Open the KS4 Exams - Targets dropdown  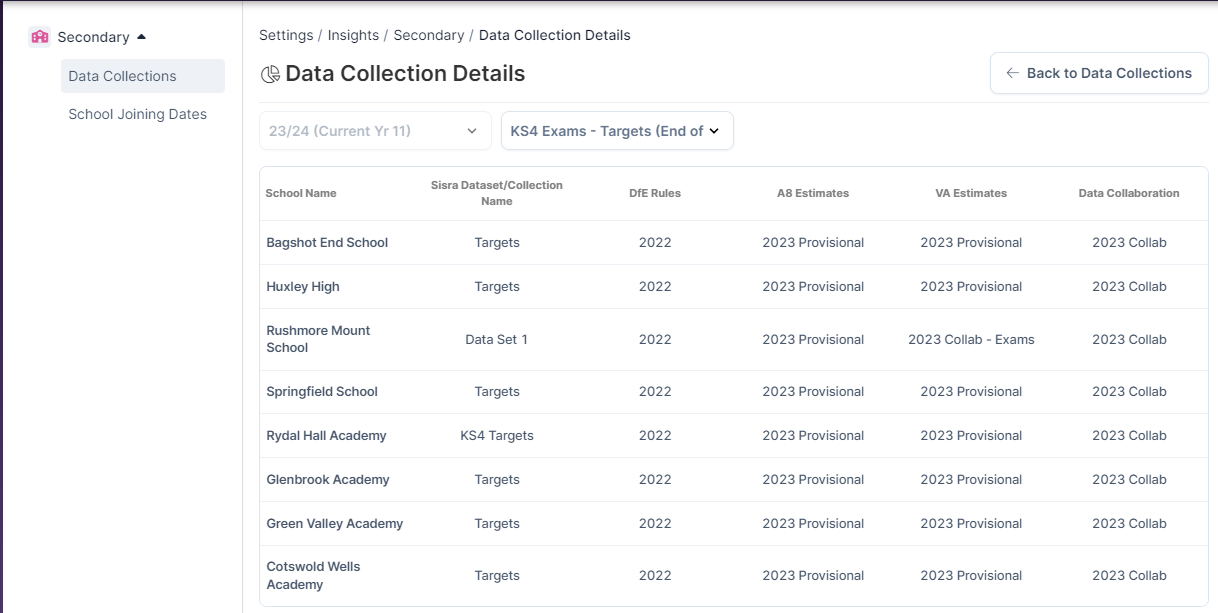(616, 131)
